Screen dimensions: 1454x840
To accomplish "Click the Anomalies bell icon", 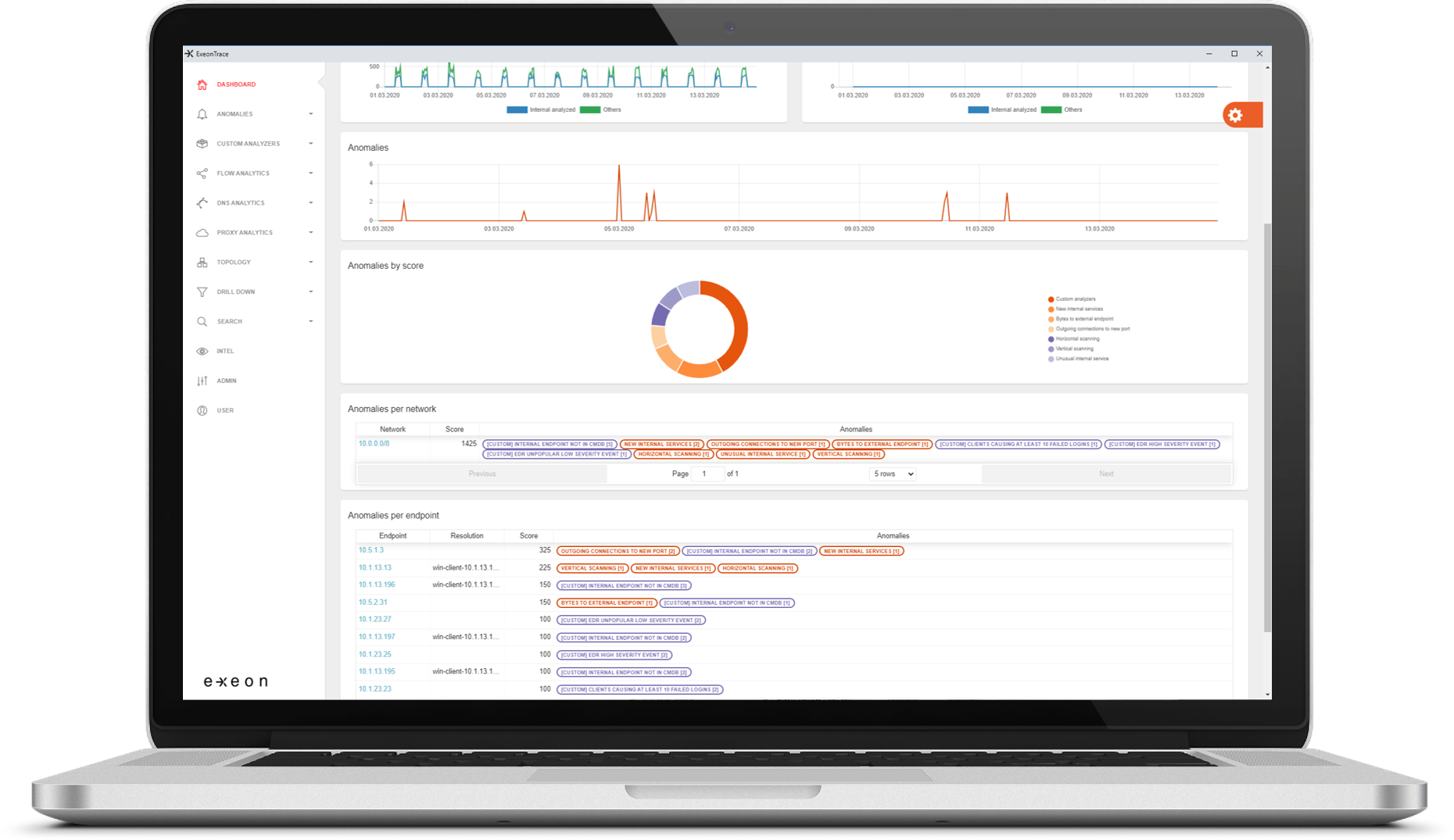I will click(x=202, y=114).
